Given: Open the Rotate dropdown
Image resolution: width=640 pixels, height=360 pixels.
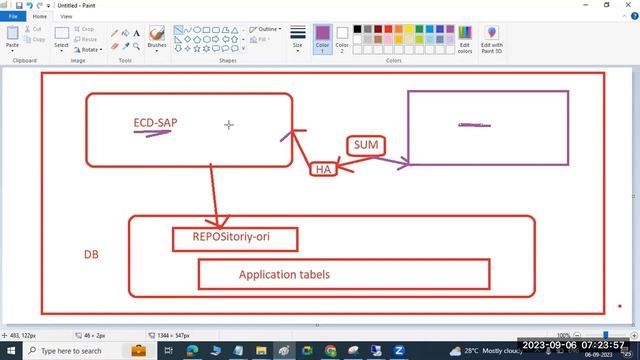Looking at the screenshot, I should (88, 50).
